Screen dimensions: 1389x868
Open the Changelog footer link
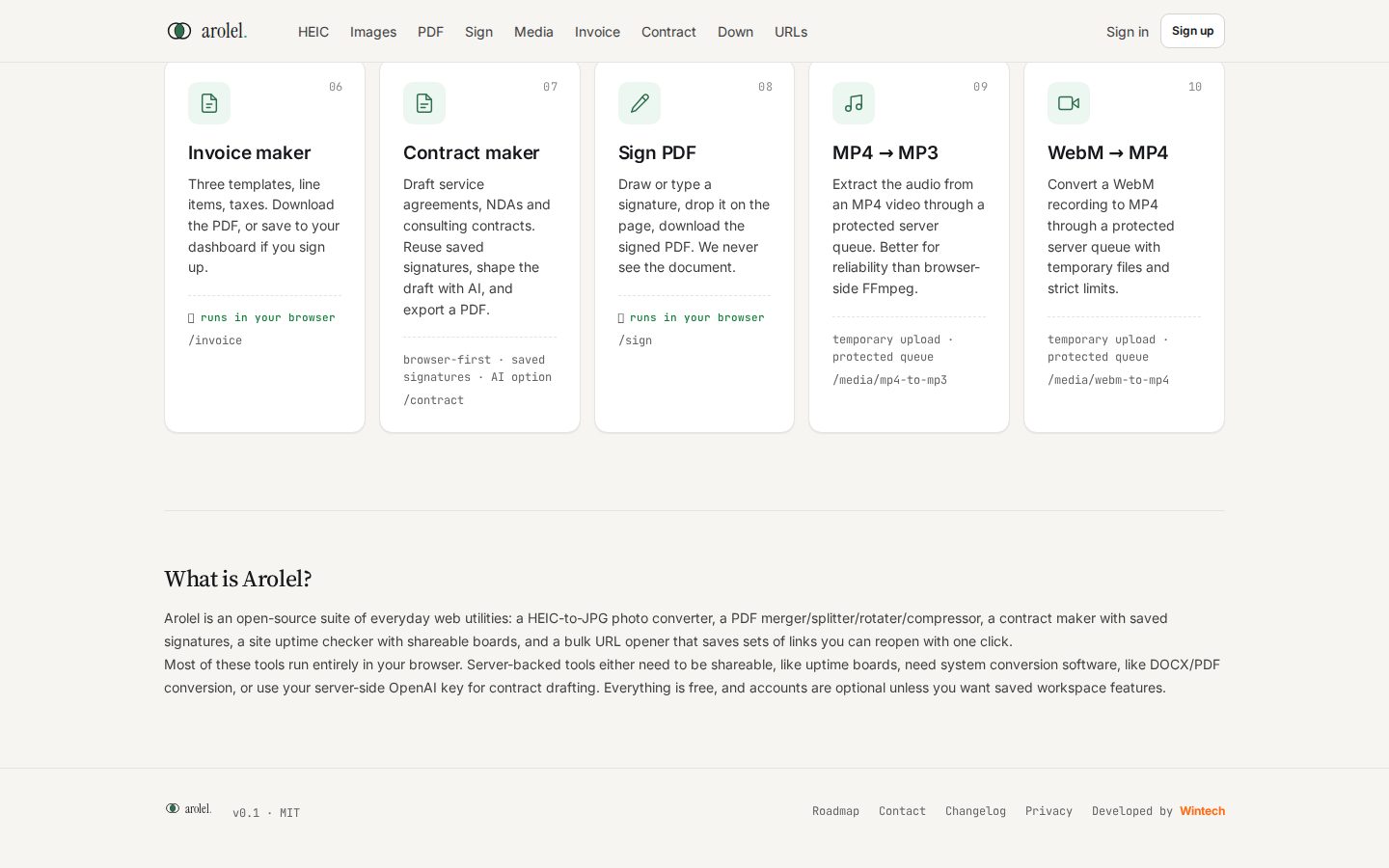(975, 811)
